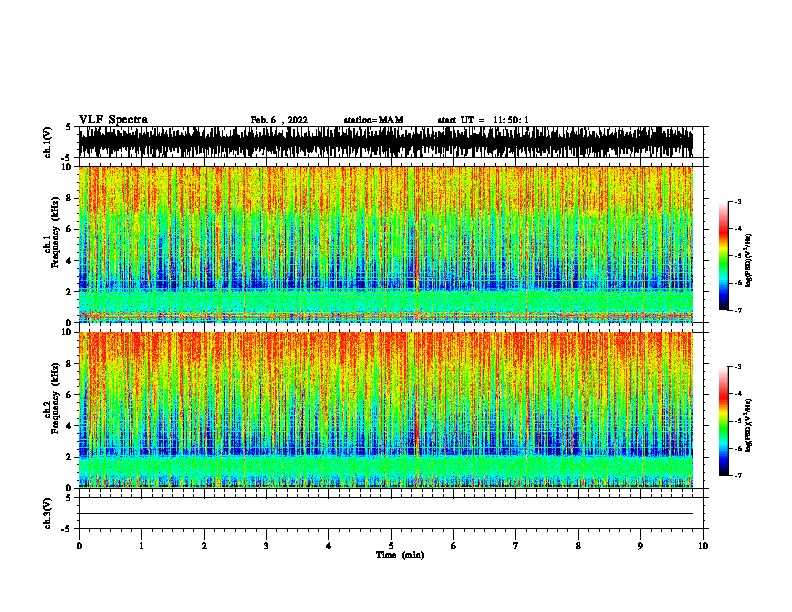
Task: Click the 'start UT = 11:50: 1' label
Action: click(x=483, y=120)
